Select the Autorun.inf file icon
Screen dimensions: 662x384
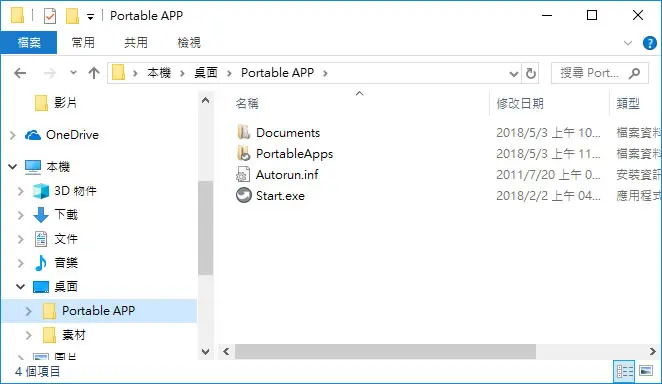click(243, 175)
